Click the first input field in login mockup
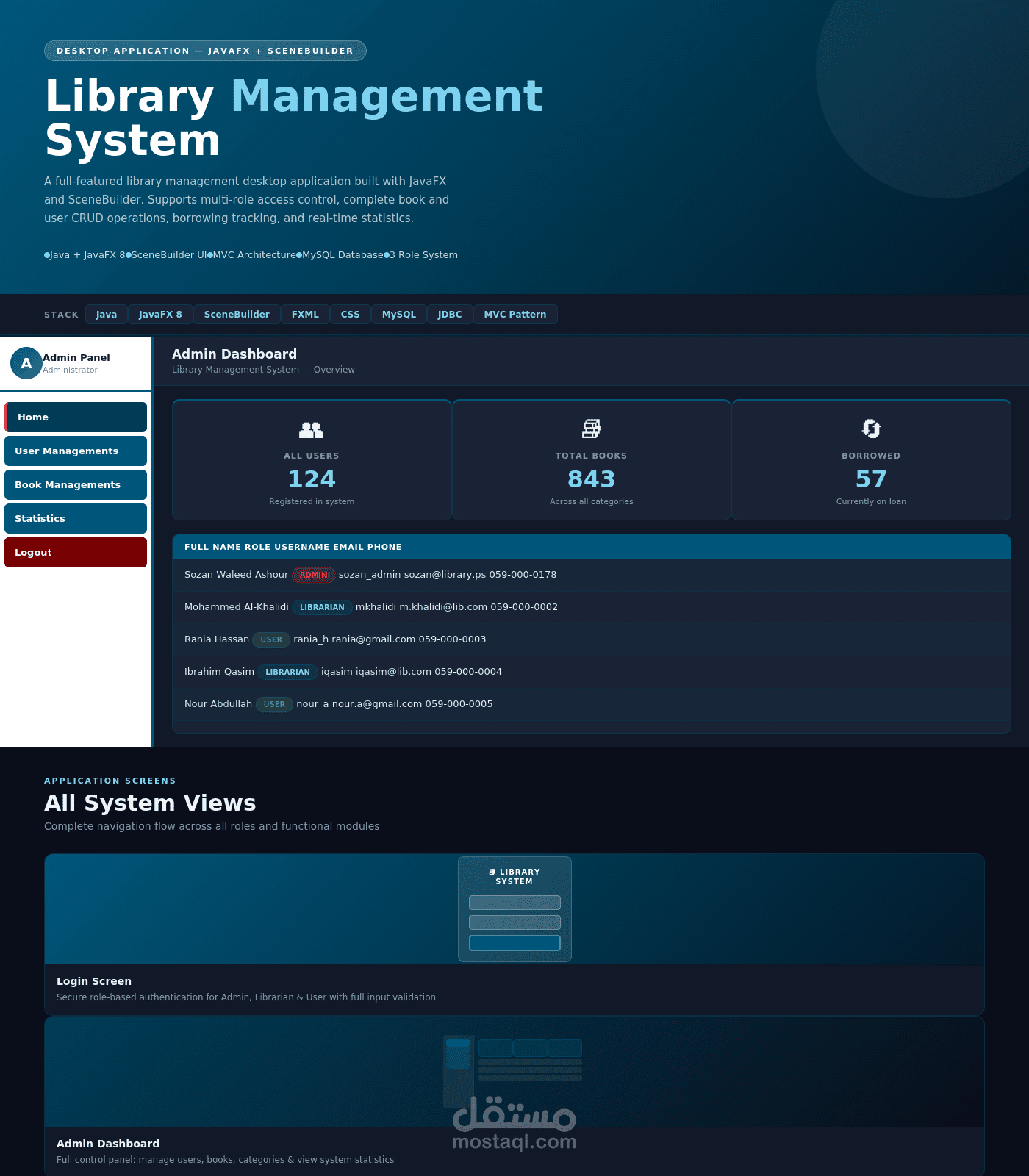1029x1176 pixels. click(x=514, y=903)
